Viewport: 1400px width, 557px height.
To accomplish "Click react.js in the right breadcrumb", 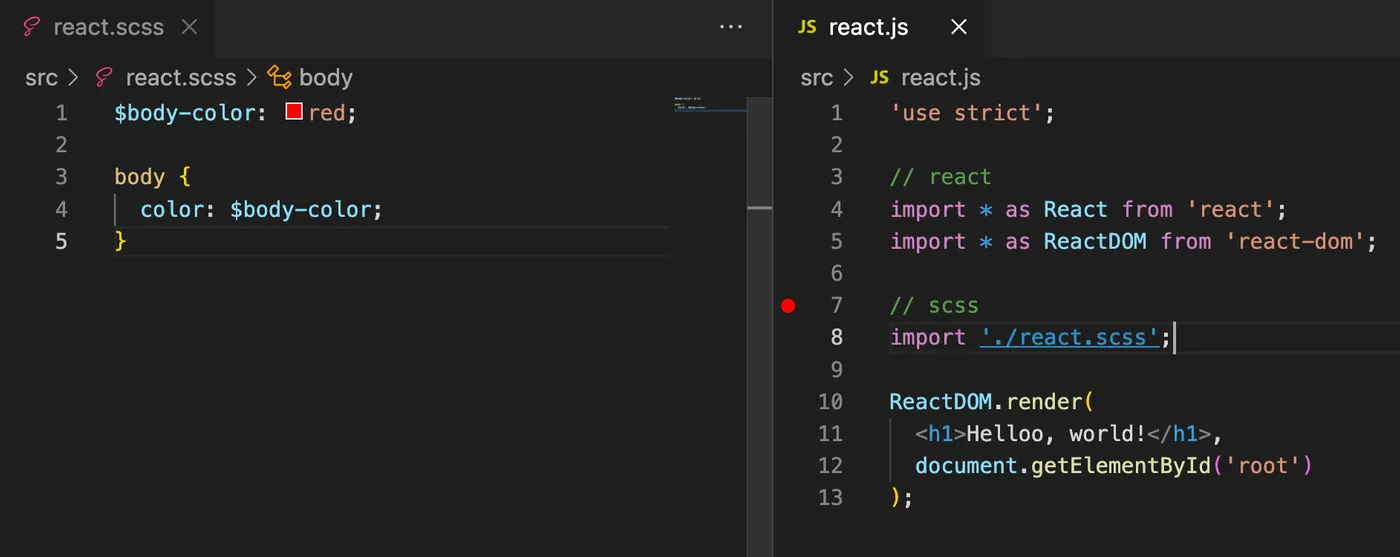I will click(940, 78).
